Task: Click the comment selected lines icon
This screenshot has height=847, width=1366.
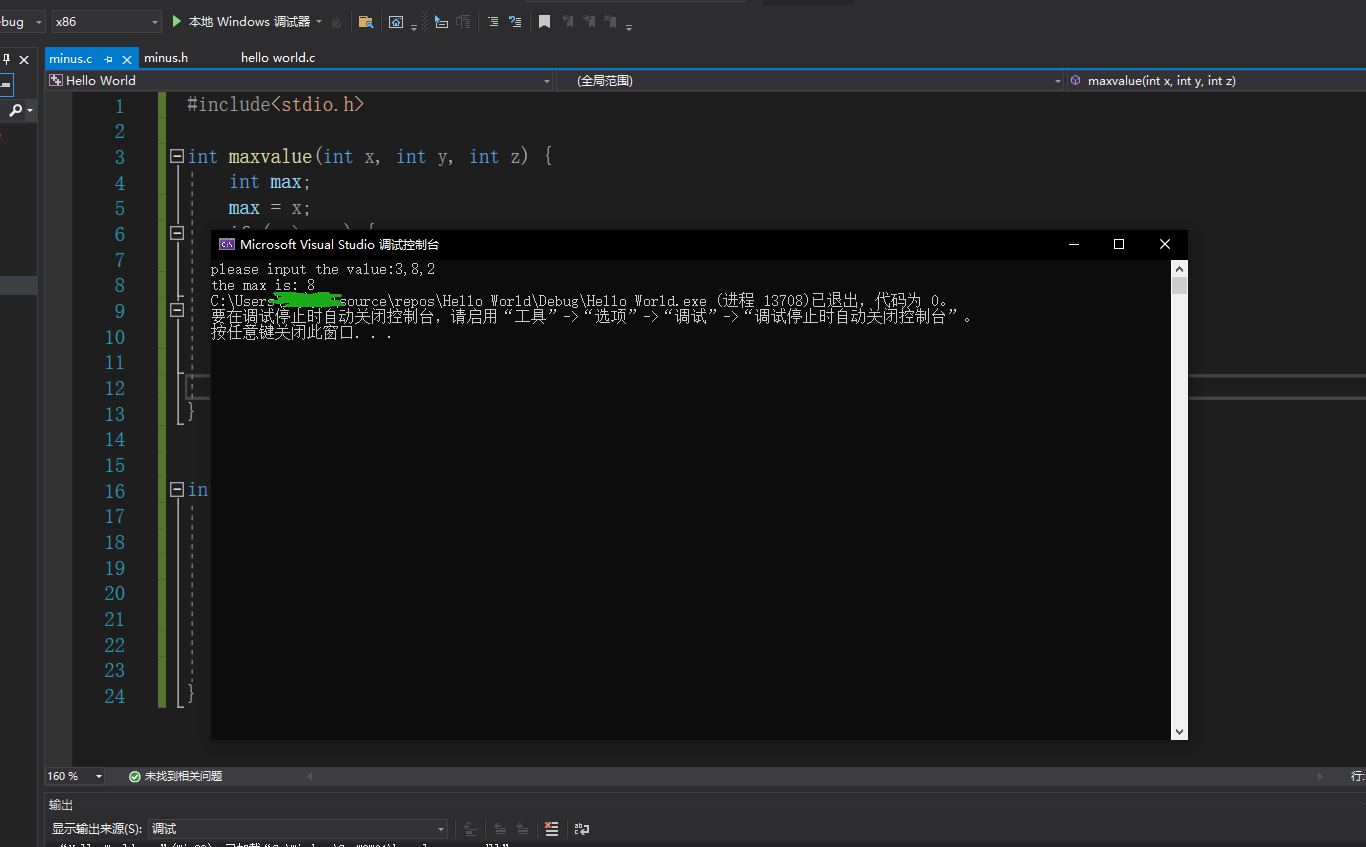Action: pos(491,21)
